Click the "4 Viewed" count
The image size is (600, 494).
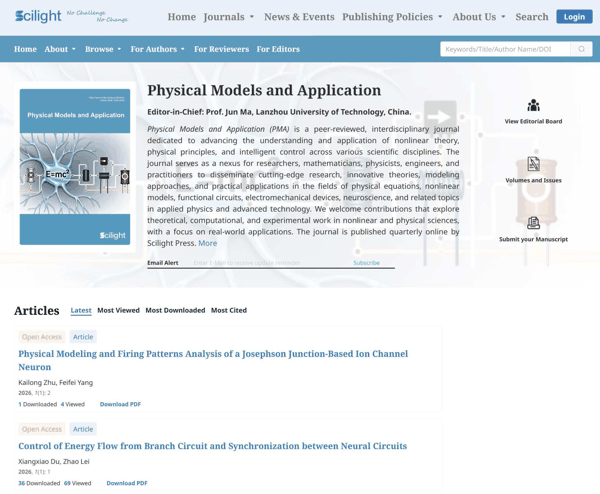click(x=73, y=404)
